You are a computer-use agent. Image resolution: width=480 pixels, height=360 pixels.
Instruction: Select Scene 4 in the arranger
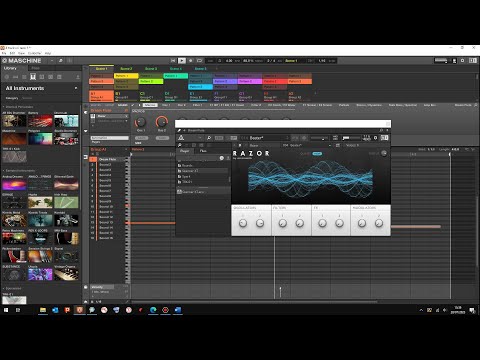pos(176,68)
